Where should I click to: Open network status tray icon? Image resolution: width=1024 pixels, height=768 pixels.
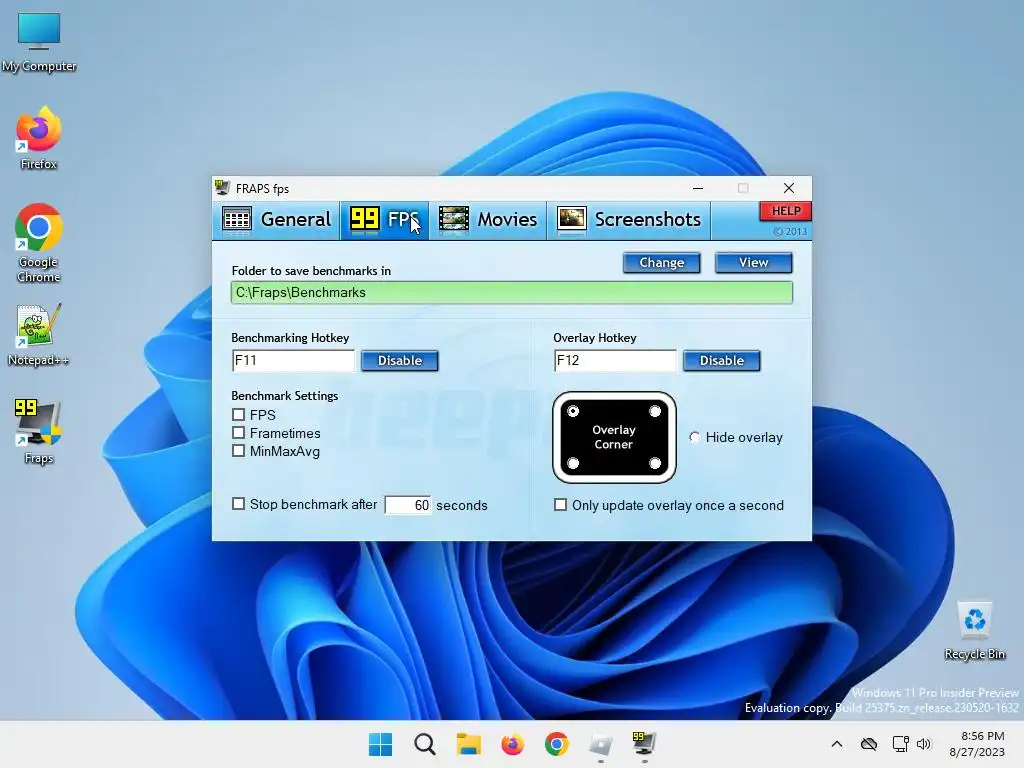(x=901, y=744)
